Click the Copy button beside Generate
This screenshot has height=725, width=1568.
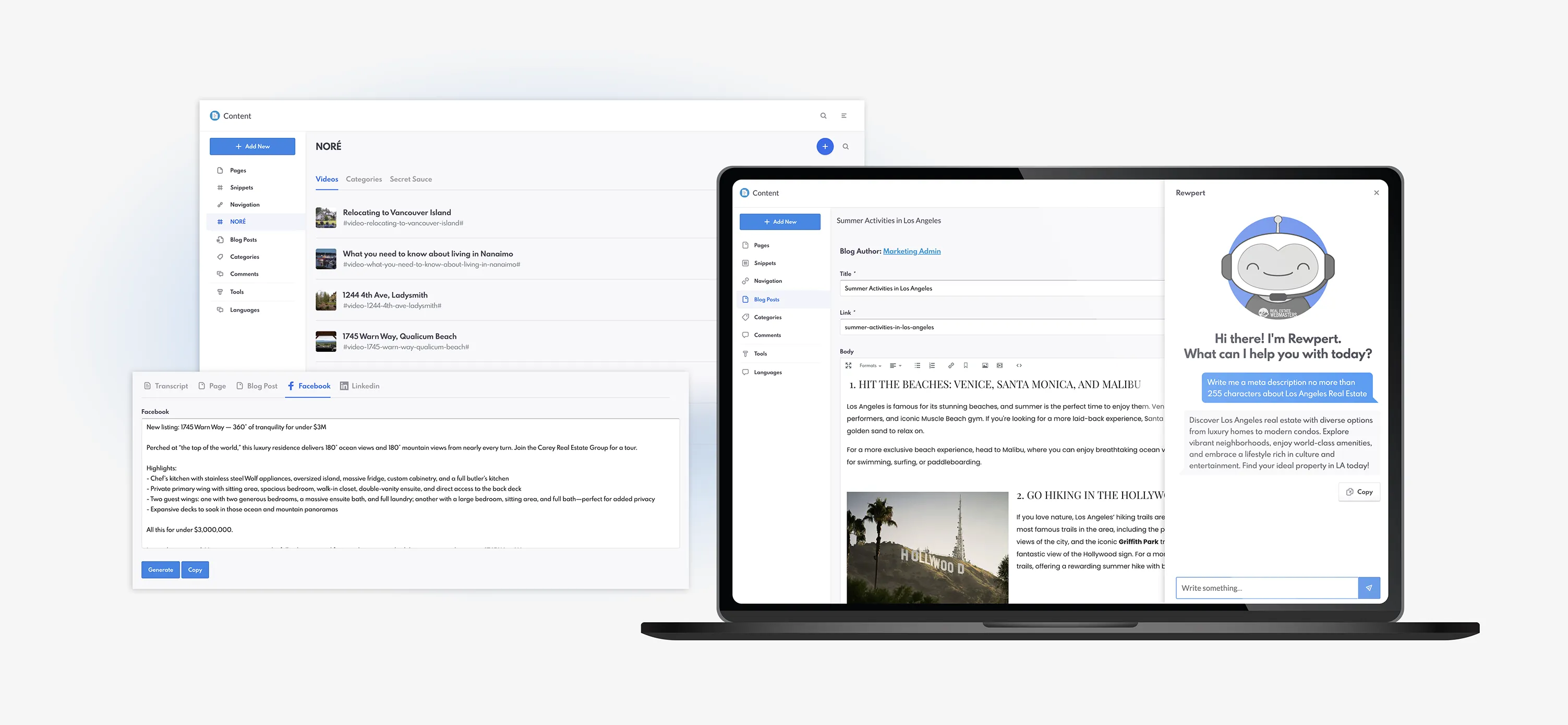coord(195,569)
